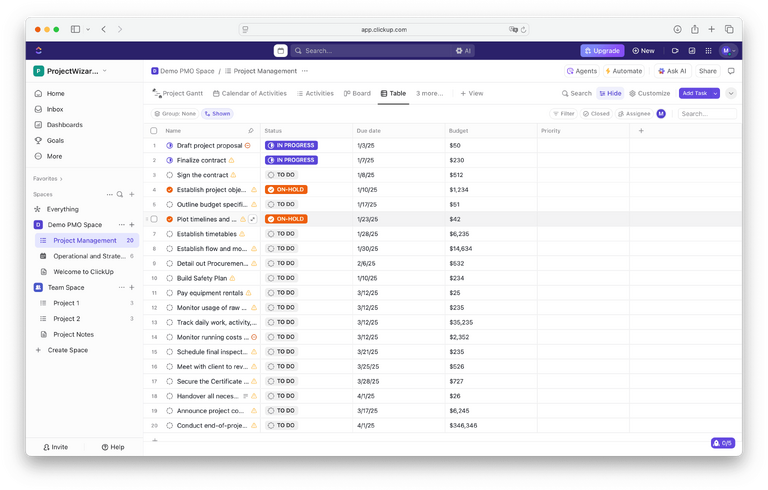
Task: Select the checkbox for the Plot timelines row
Action: [x=154, y=219]
